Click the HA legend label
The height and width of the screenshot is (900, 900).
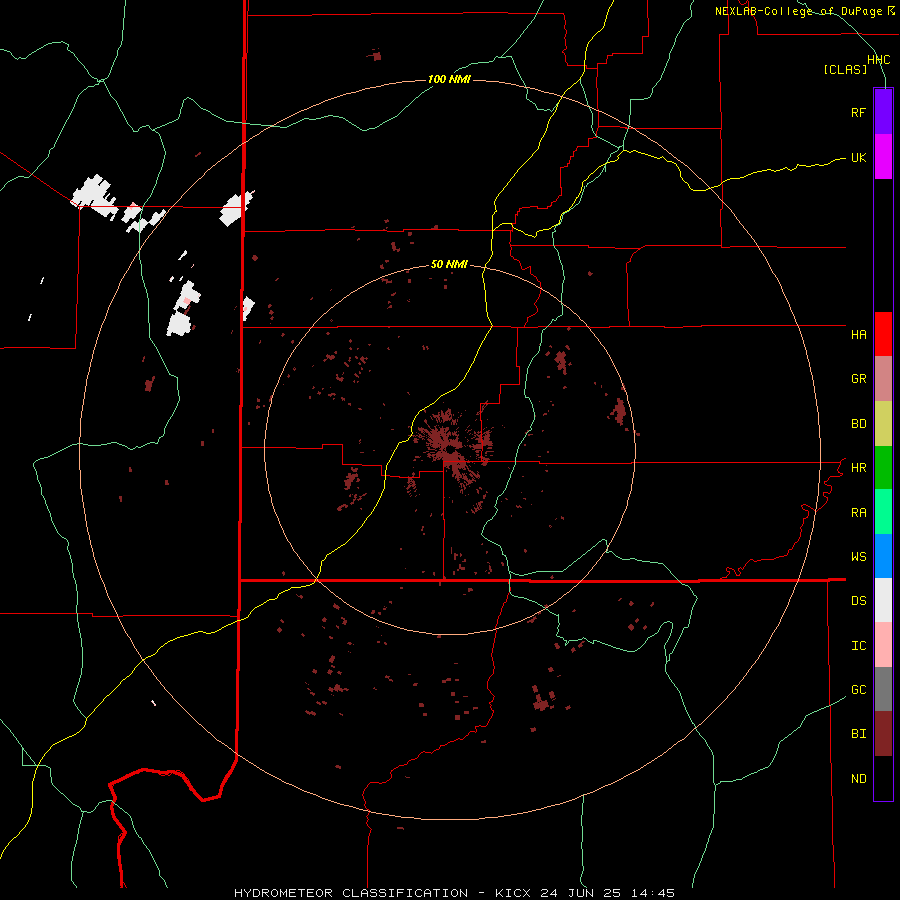point(858,334)
